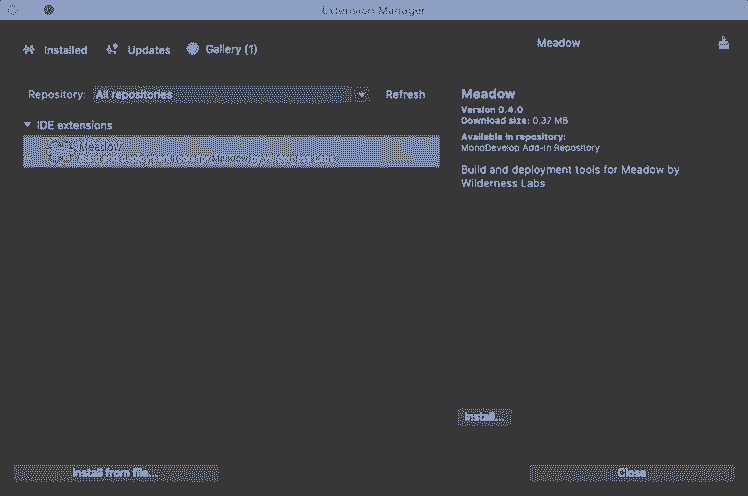Install the Meadow extension

(485, 417)
